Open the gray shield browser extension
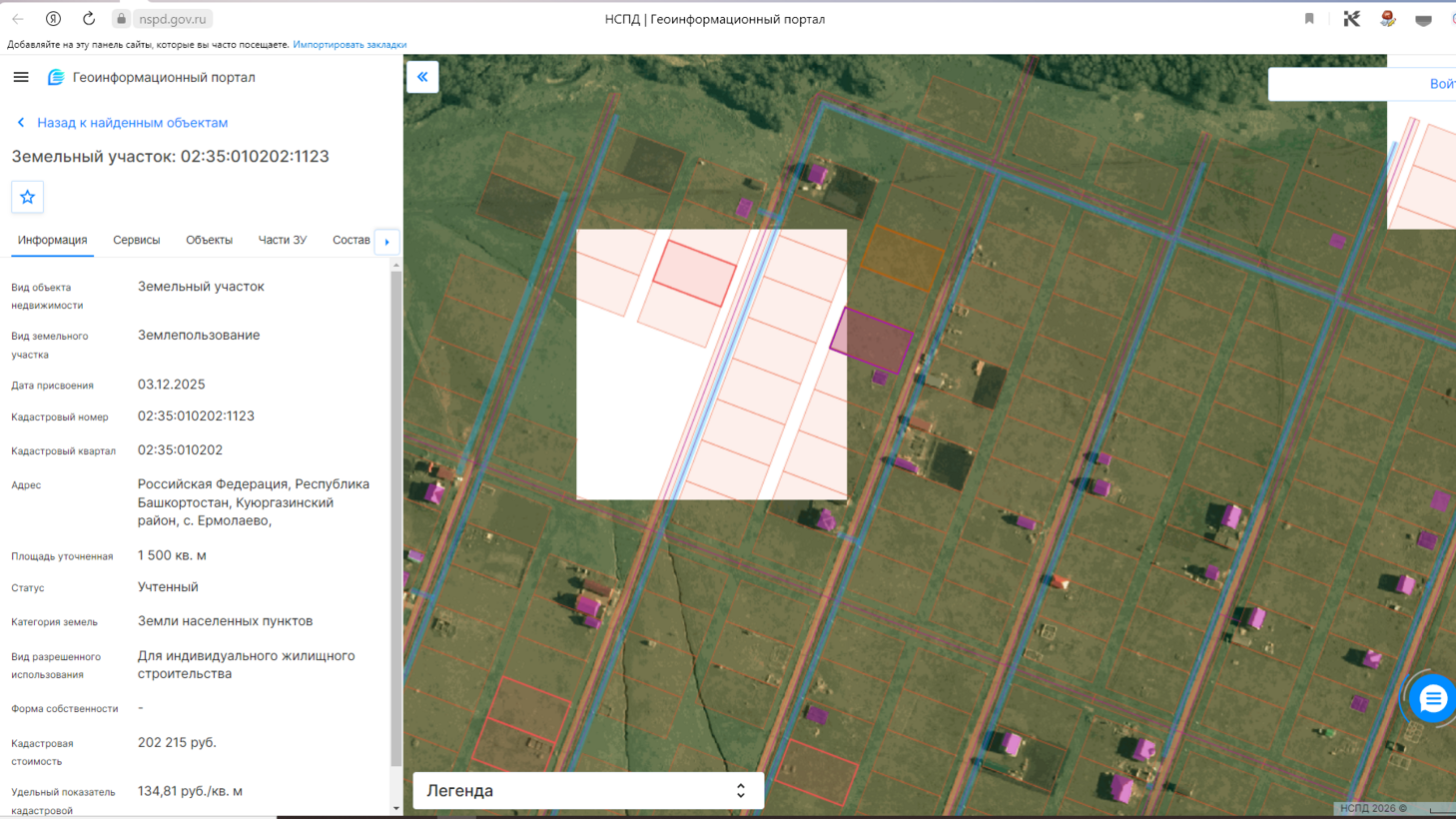This screenshot has height=819, width=1456. point(1423,19)
